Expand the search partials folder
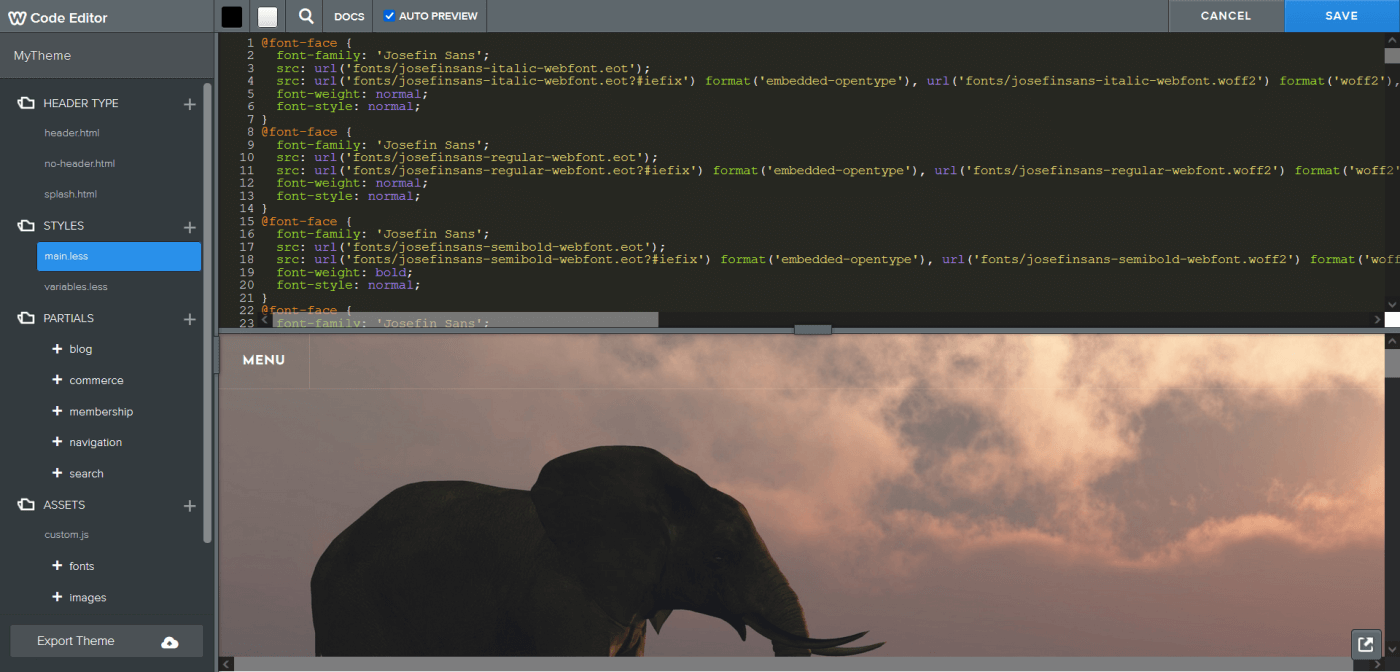The height and width of the screenshot is (672, 1400). tap(57, 473)
